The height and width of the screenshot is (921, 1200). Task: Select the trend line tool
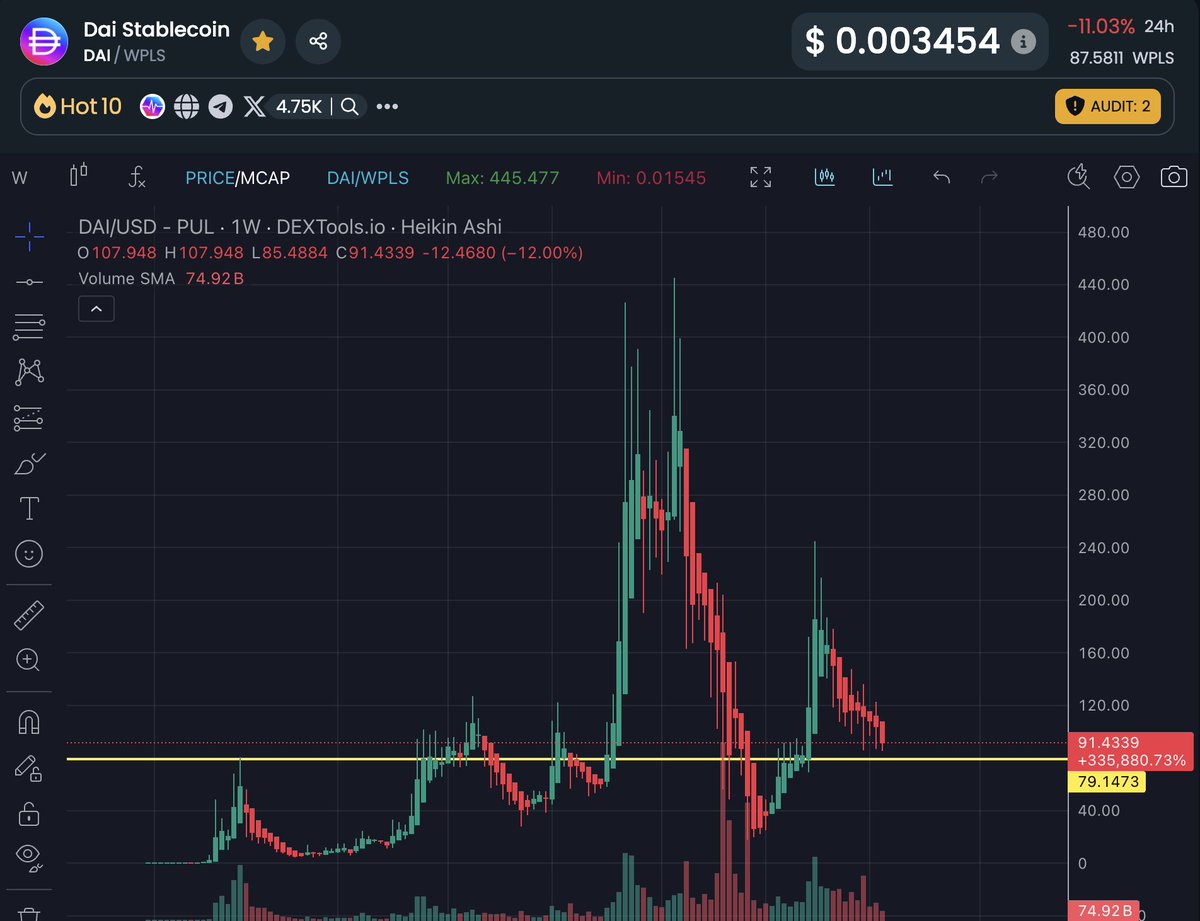(29, 282)
